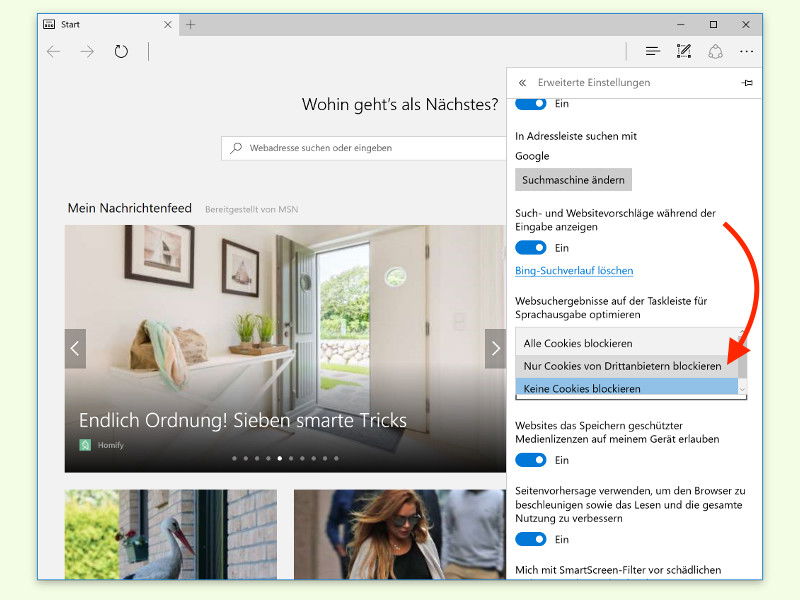The width and height of the screenshot is (800, 600).
Task: Go forward to next page
Action: click(x=87, y=52)
